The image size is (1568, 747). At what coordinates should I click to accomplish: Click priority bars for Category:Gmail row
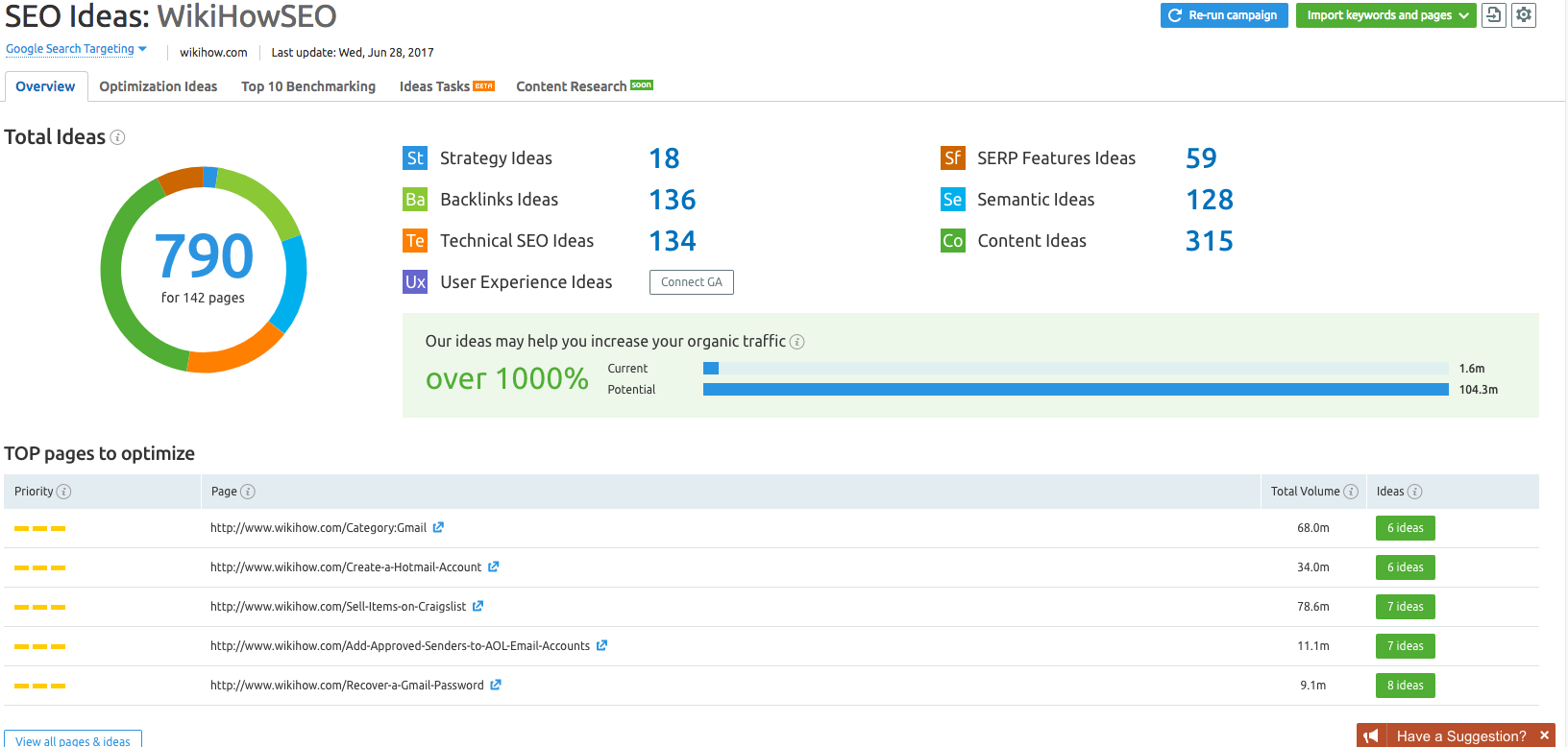pyautogui.click(x=39, y=528)
